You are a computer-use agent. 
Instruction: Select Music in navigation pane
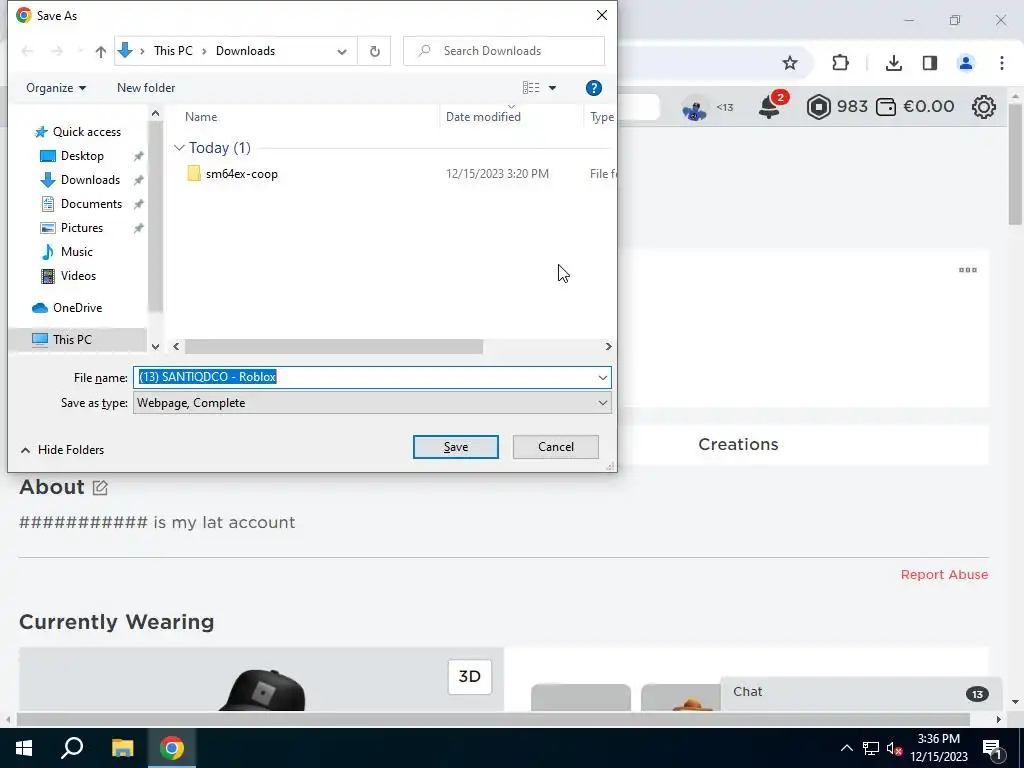point(76,252)
